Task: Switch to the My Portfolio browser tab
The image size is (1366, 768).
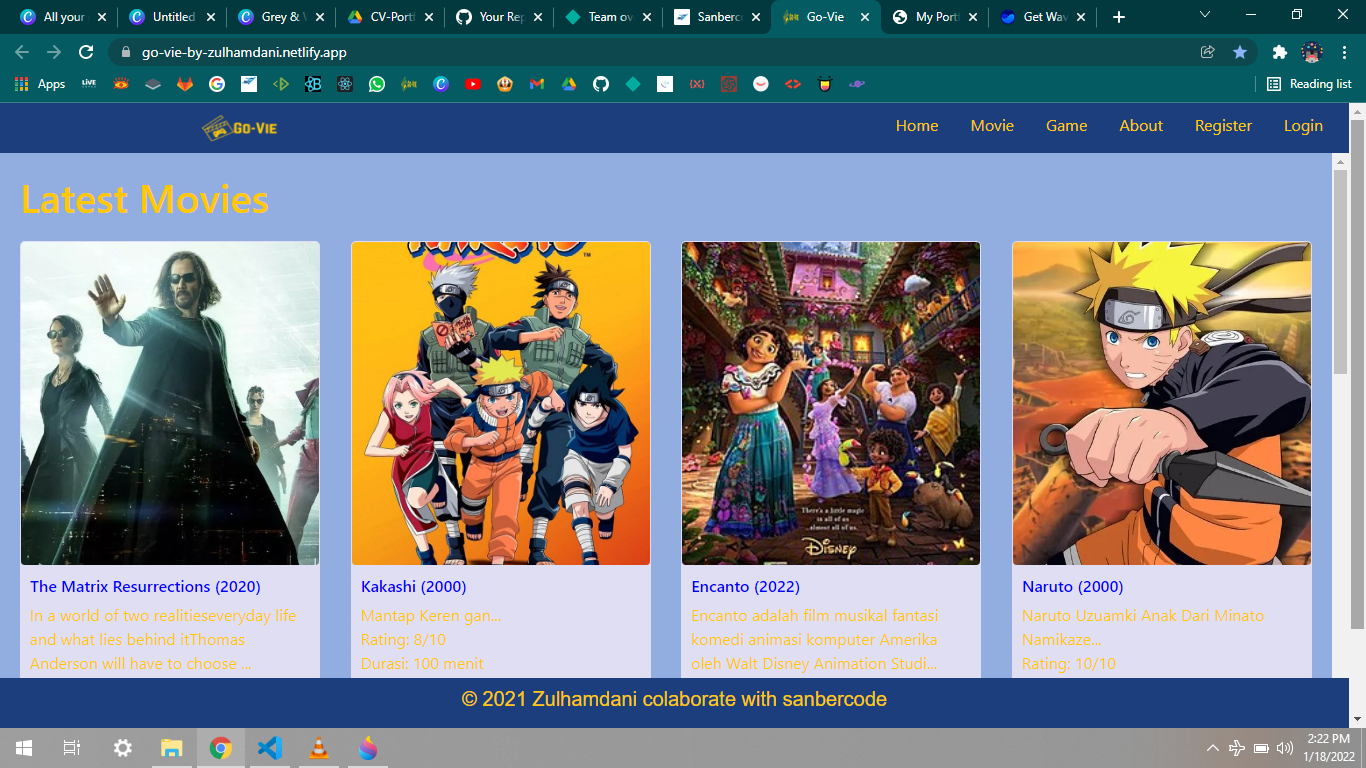Action: [935, 17]
